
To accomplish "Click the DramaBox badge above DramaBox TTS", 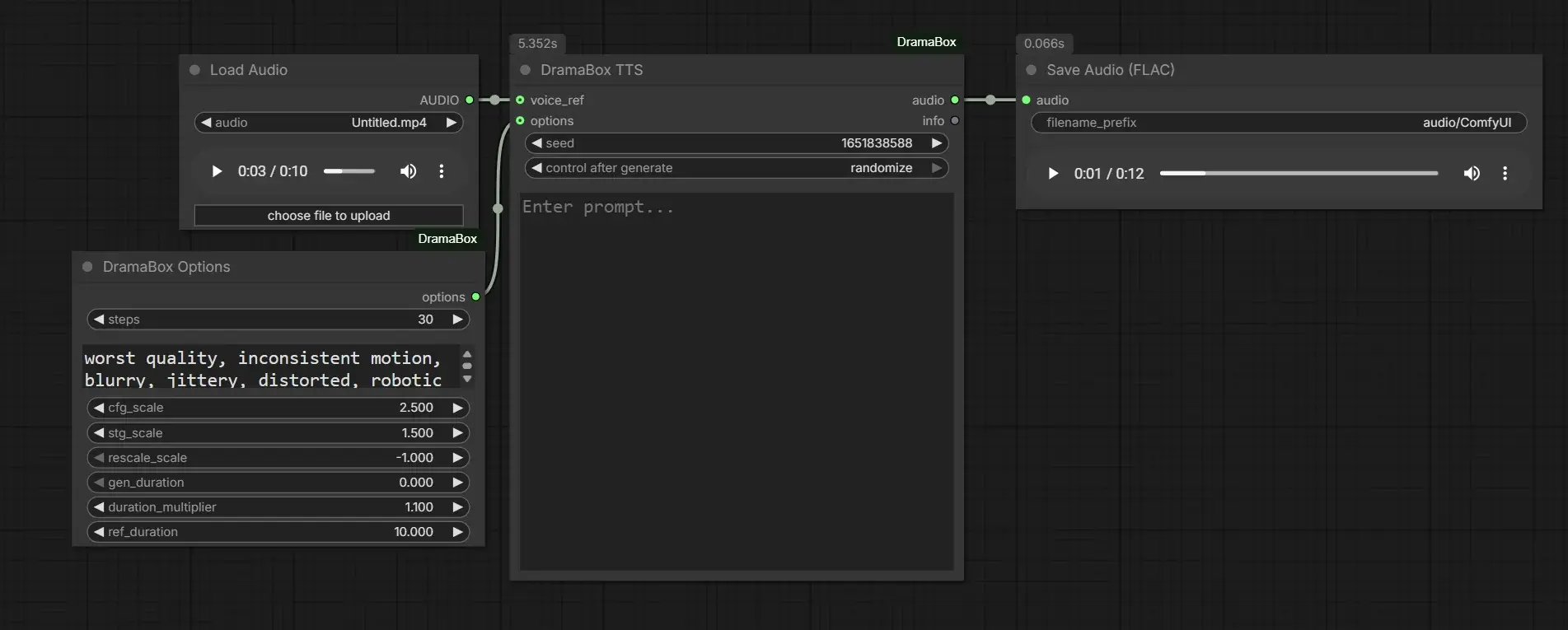I will click(x=926, y=42).
